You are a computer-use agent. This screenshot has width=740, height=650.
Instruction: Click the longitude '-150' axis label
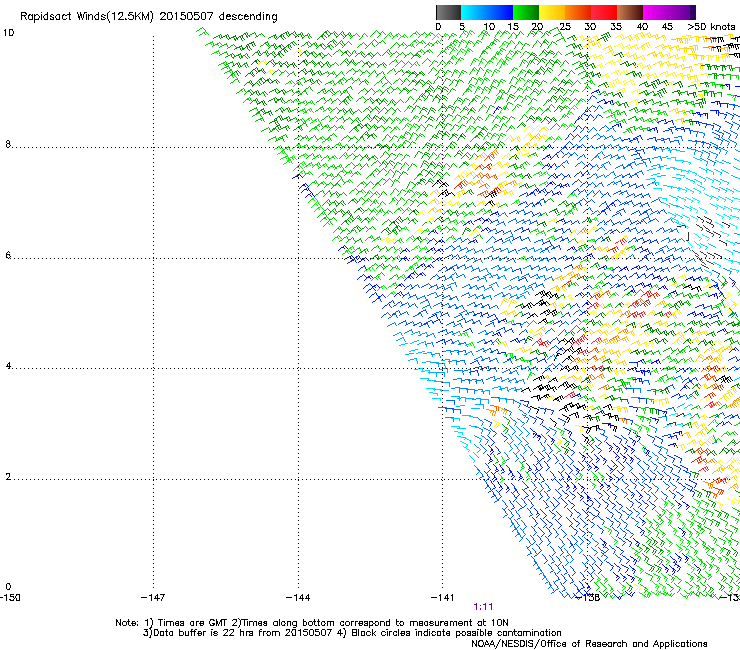tap(10, 598)
